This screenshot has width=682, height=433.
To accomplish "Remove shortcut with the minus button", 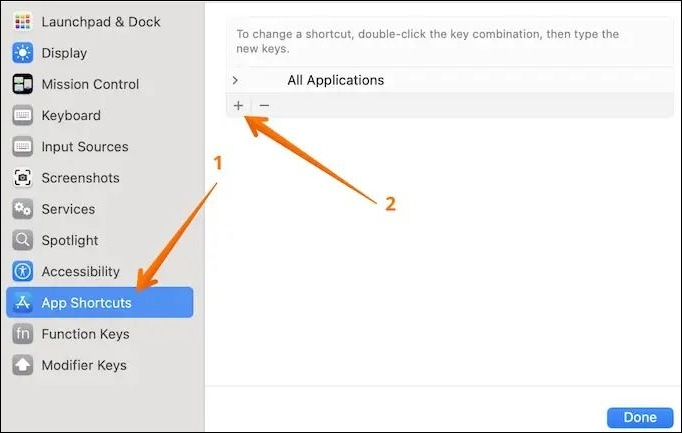I will pos(264,105).
